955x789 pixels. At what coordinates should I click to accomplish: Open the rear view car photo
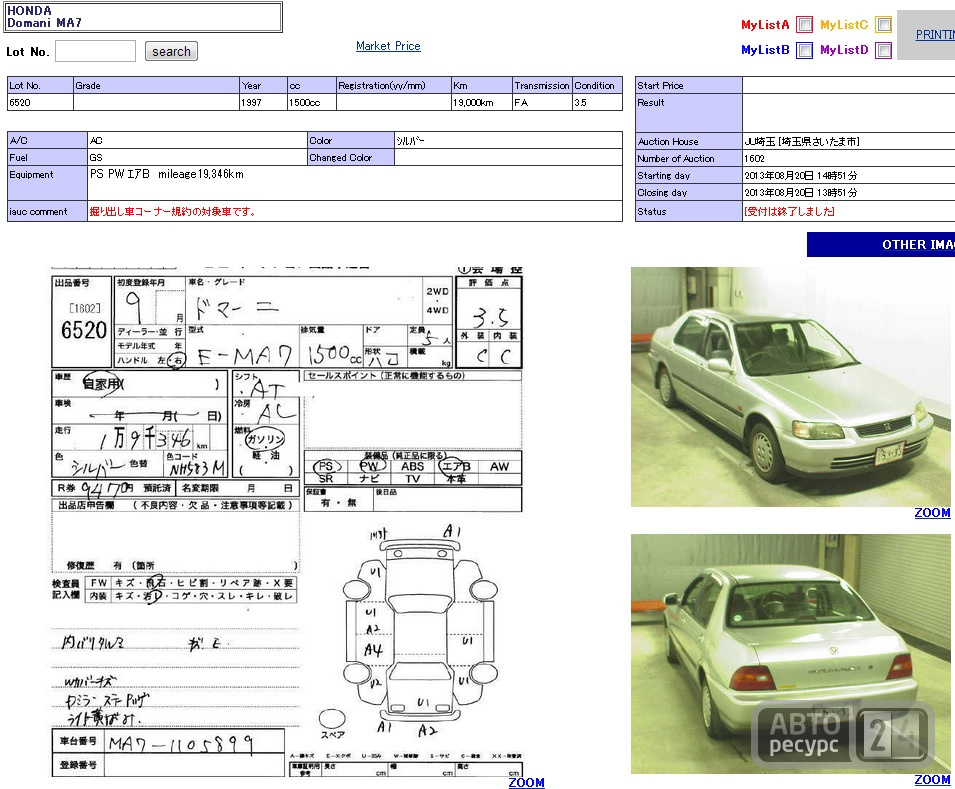pyautogui.click(x=791, y=654)
